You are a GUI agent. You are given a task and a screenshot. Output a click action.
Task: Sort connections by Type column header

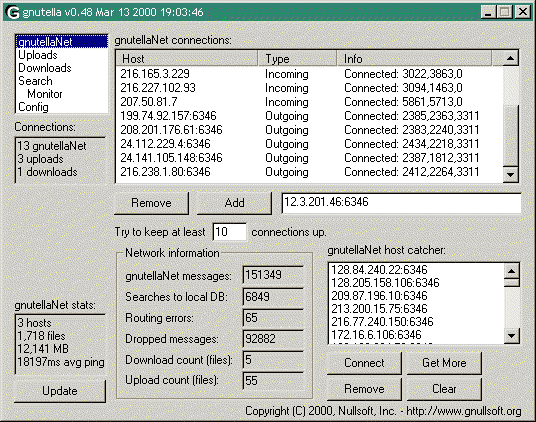coord(297,59)
